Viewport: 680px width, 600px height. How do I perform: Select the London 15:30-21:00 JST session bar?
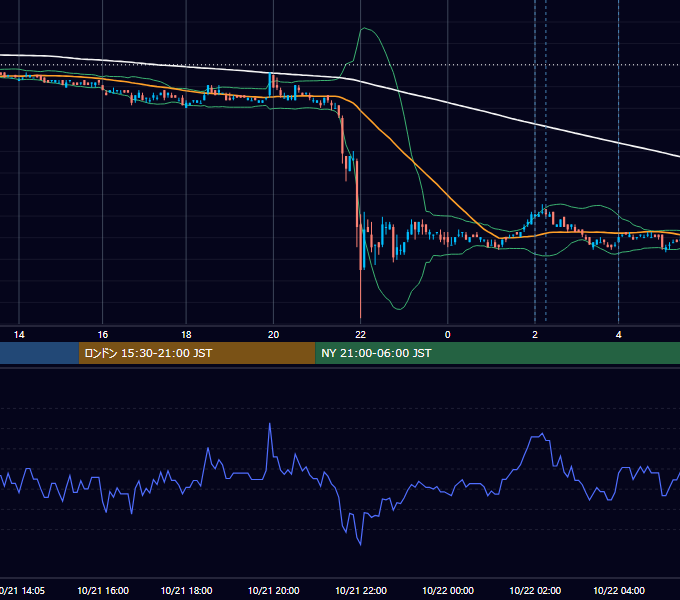click(x=197, y=353)
